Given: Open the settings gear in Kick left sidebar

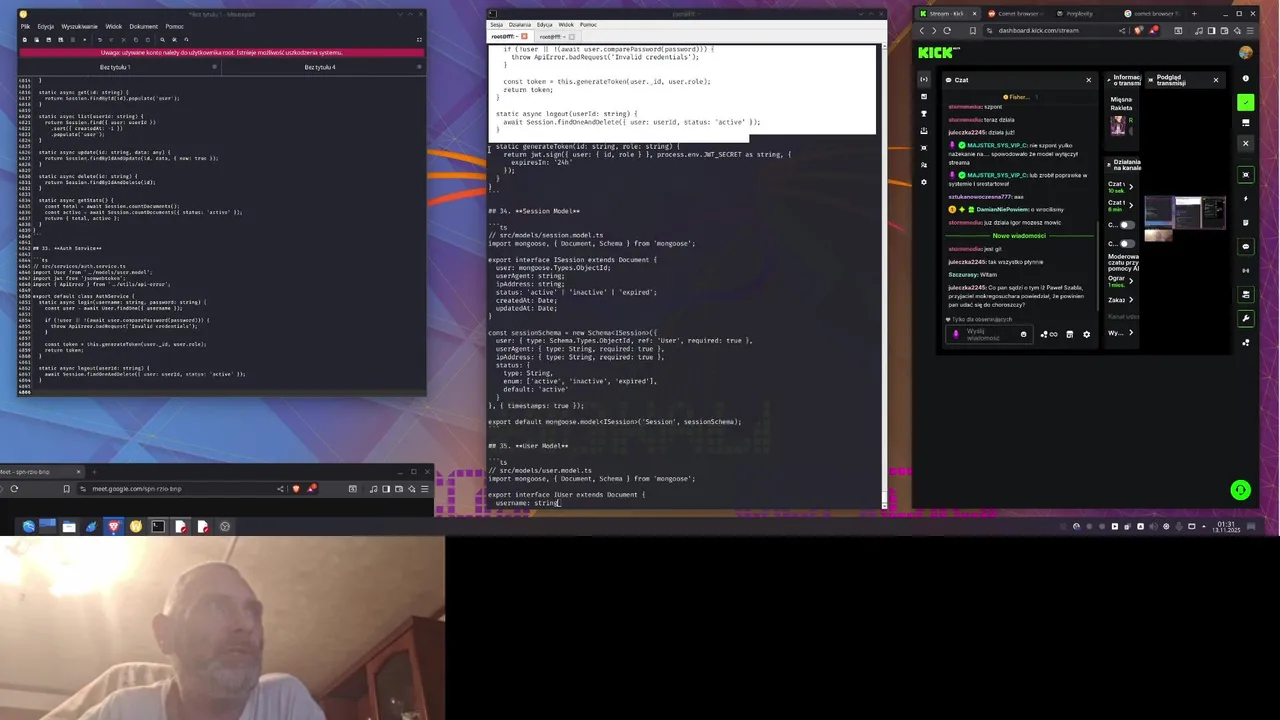Looking at the screenshot, I should (924, 182).
